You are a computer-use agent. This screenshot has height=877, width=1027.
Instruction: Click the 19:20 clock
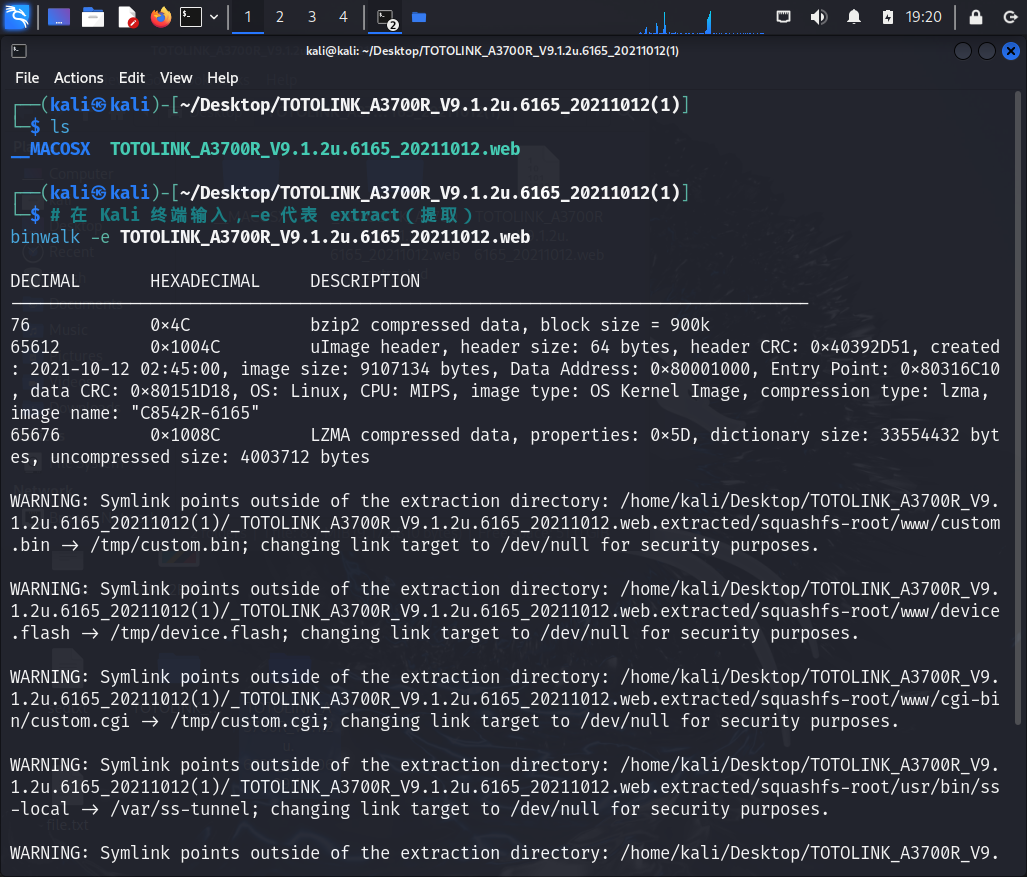924,17
